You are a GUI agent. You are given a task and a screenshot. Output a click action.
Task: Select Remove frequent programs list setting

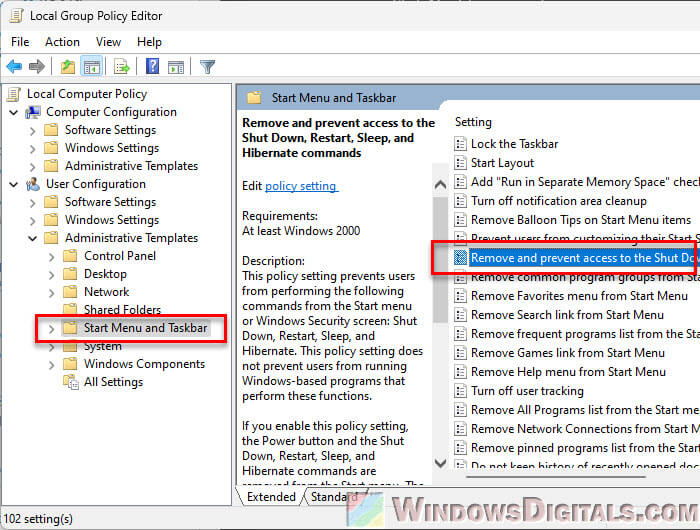pyautogui.click(x=585, y=334)
